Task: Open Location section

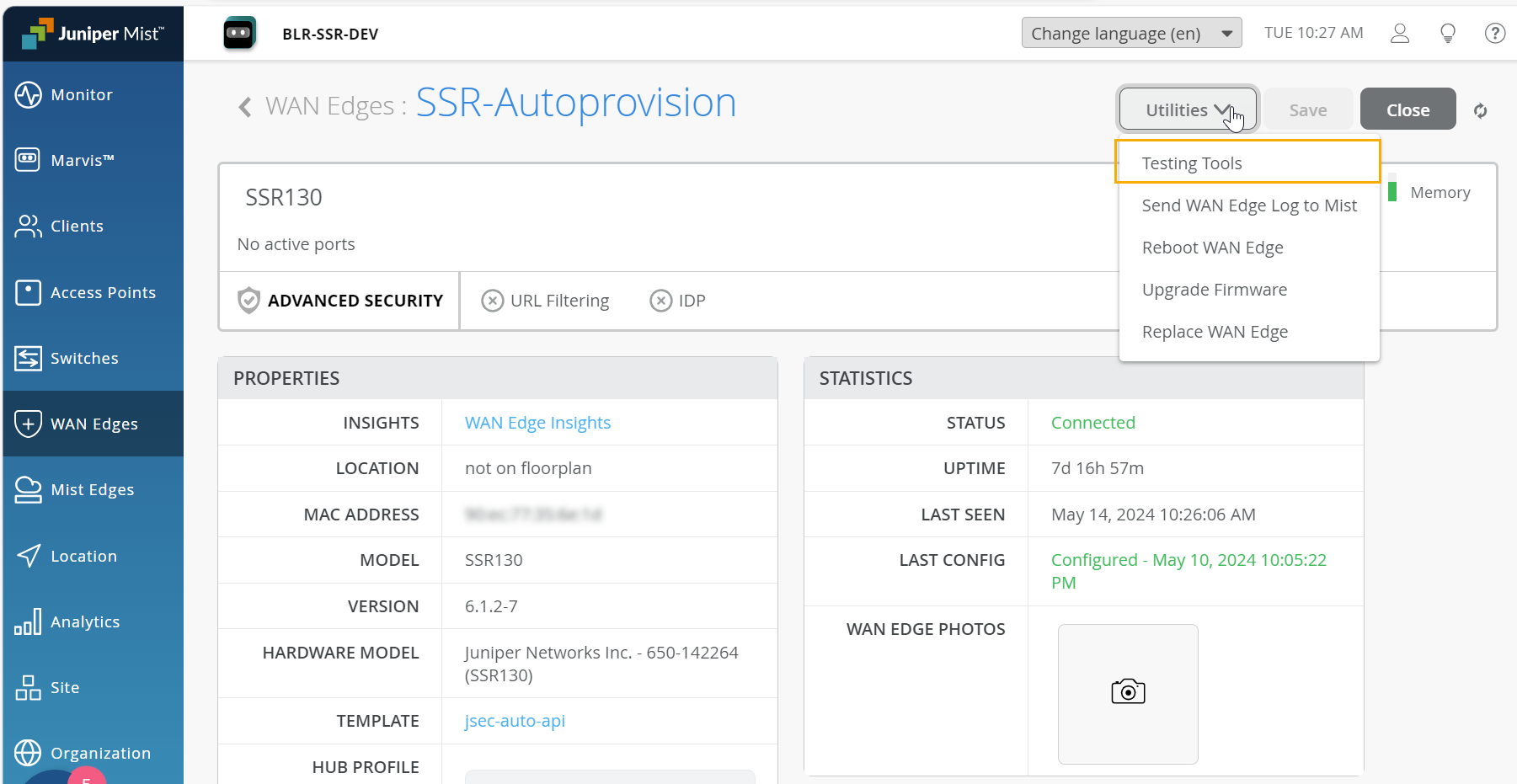Action: coord(93,556)
